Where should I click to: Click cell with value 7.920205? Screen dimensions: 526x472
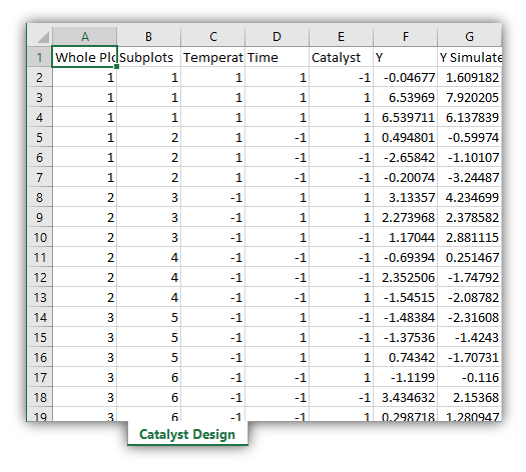click(470, 98)
